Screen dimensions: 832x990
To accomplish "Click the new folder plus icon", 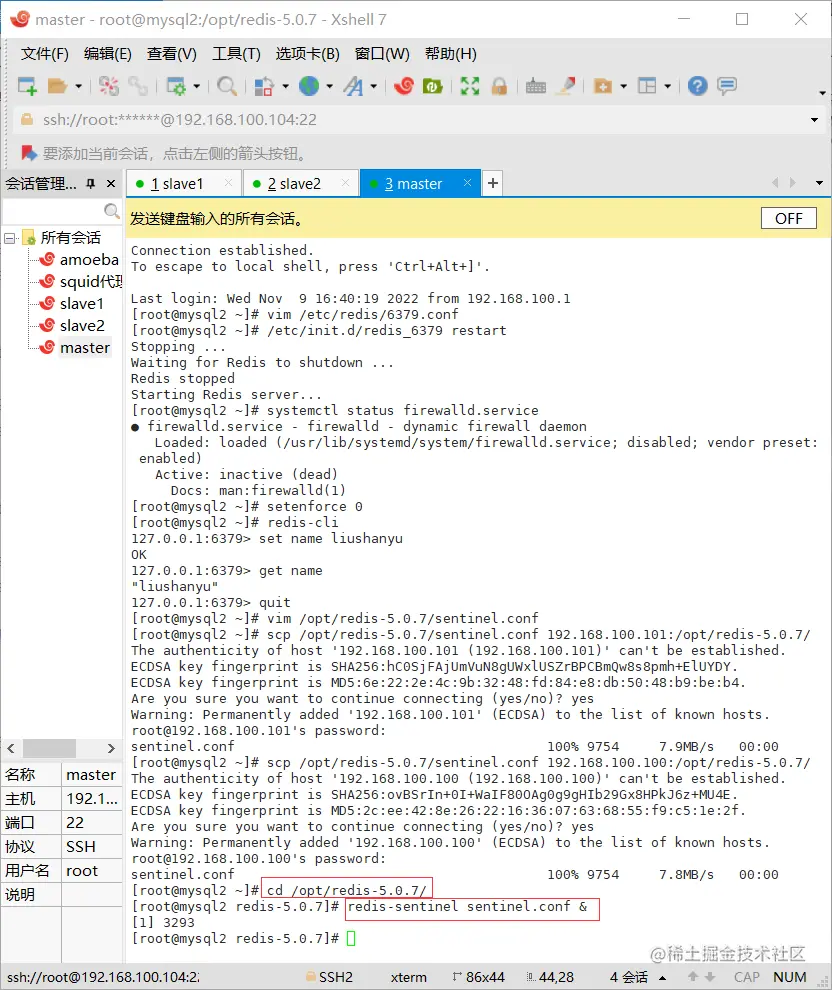I will [603, 86].
